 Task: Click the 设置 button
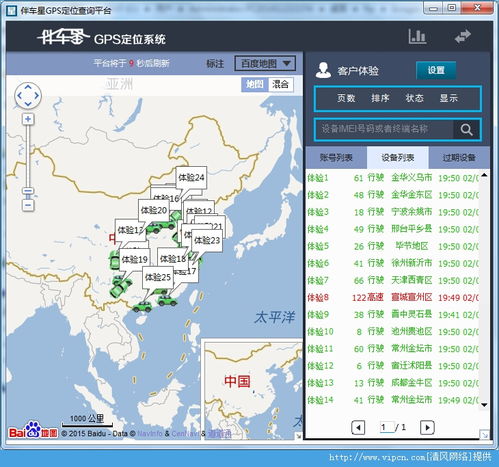click(x=436, y=70)
